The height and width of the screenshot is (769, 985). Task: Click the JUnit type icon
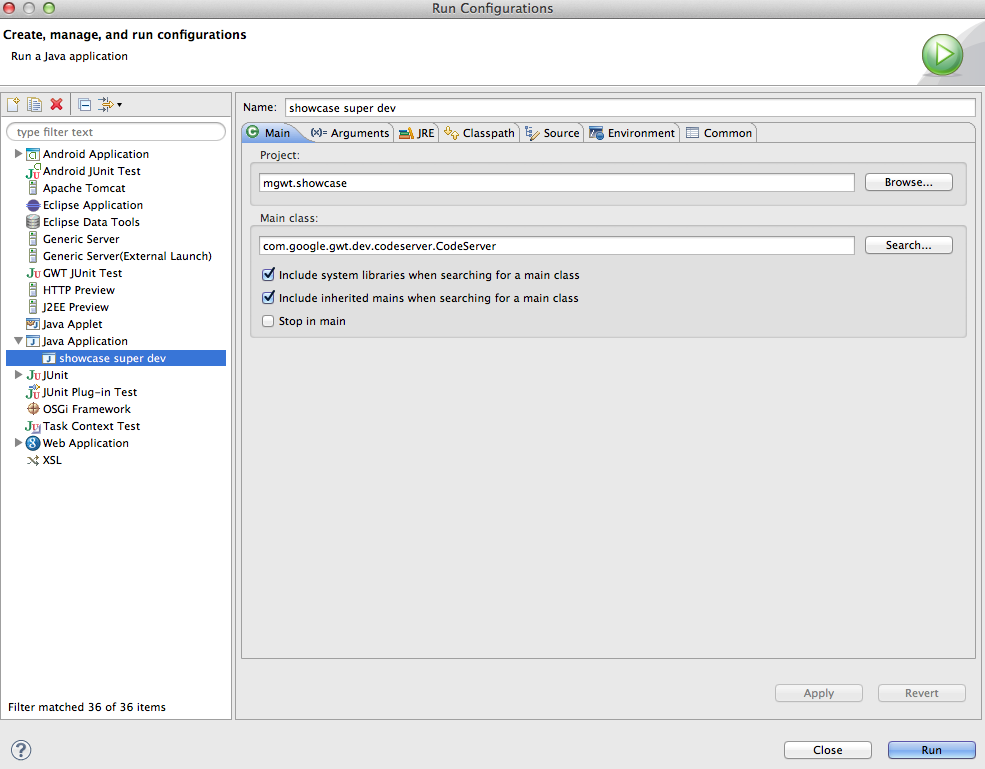coord(33,375)
